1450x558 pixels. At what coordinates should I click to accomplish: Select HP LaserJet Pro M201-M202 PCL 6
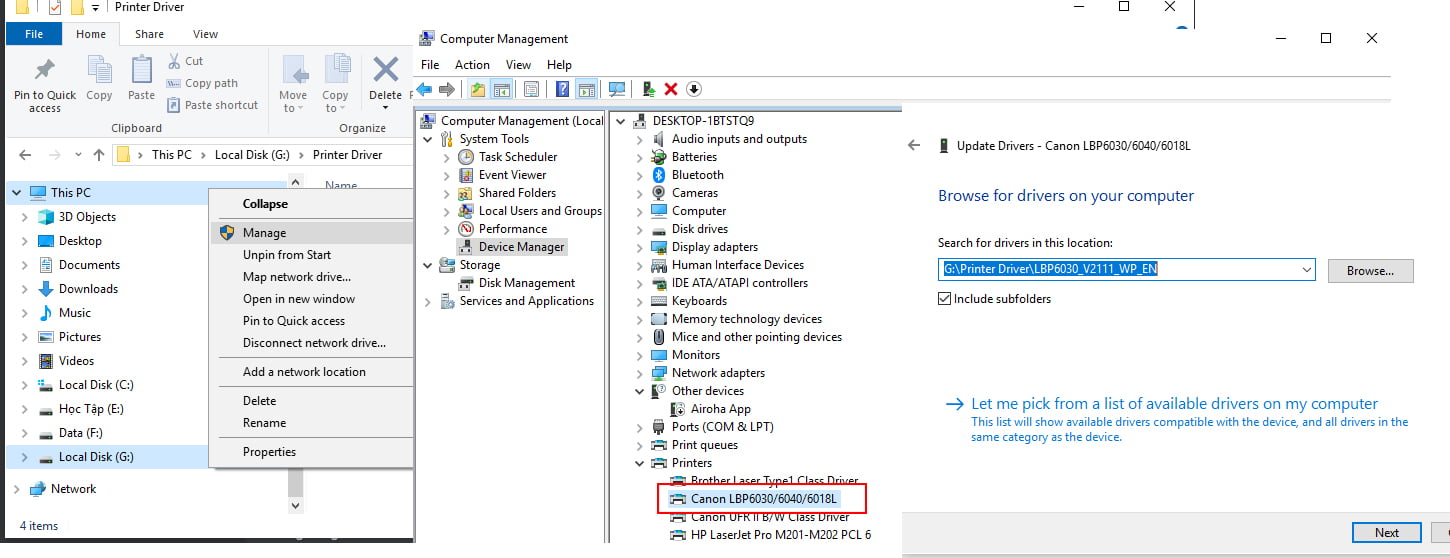pos(780,535)
